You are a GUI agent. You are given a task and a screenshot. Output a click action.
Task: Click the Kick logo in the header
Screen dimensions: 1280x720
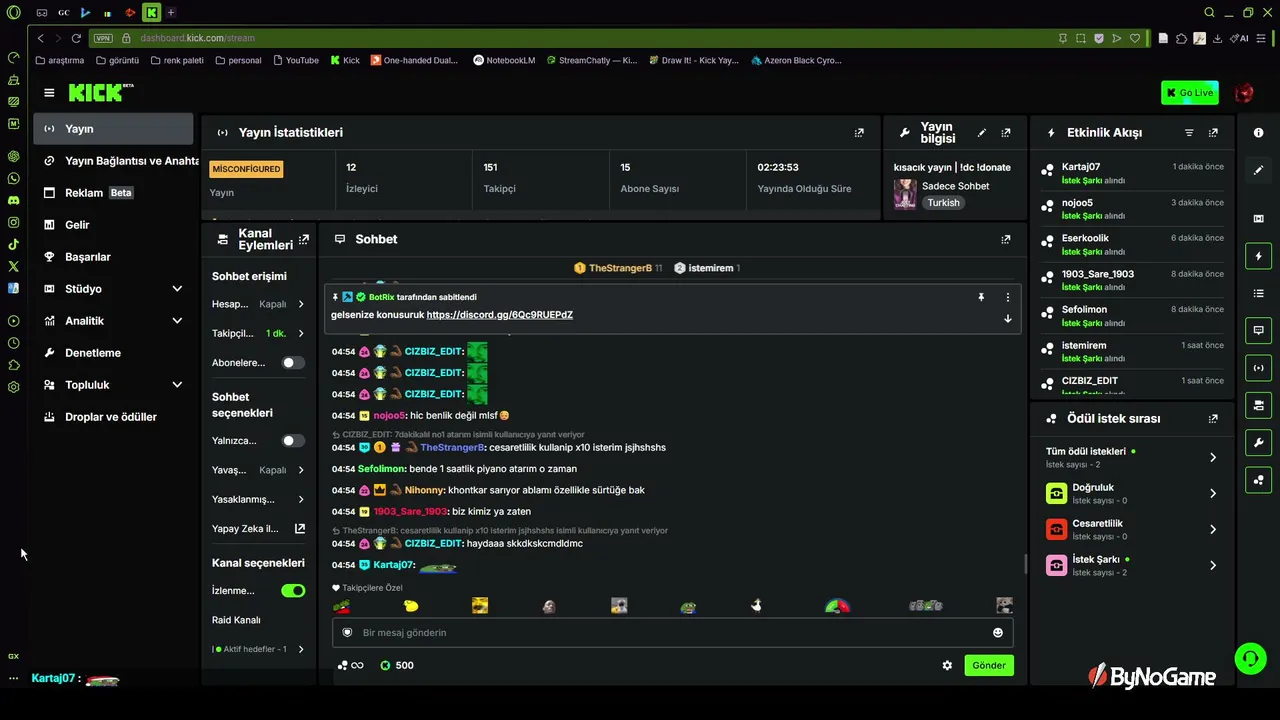(101, 93)
